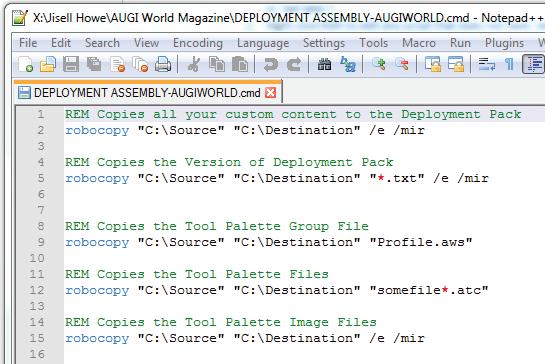Open the Search menu
This screenshot has height=364, width=545.
[102, 43]
